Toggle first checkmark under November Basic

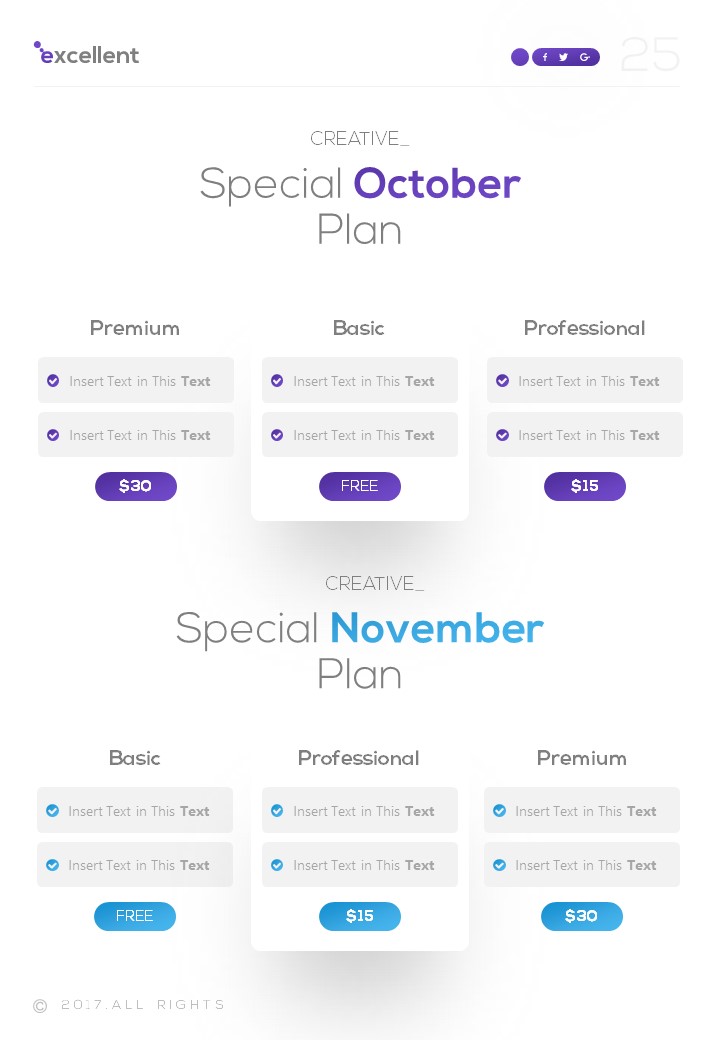52,811
